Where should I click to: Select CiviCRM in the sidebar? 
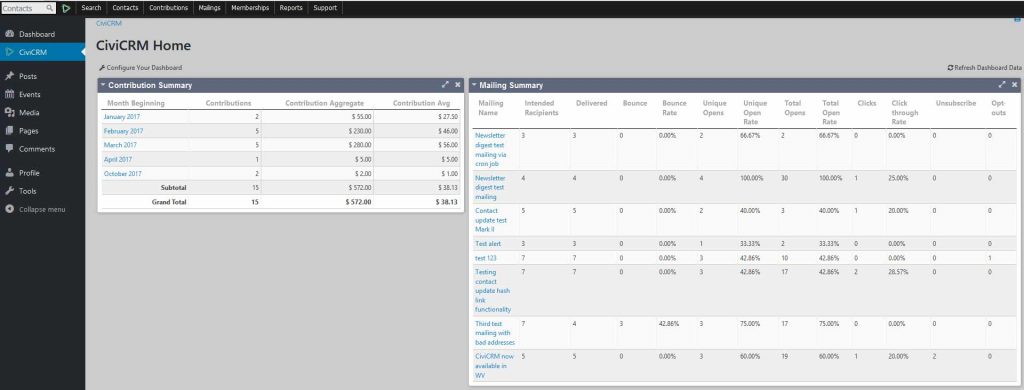pyautogui.click(x=33, y=52)
